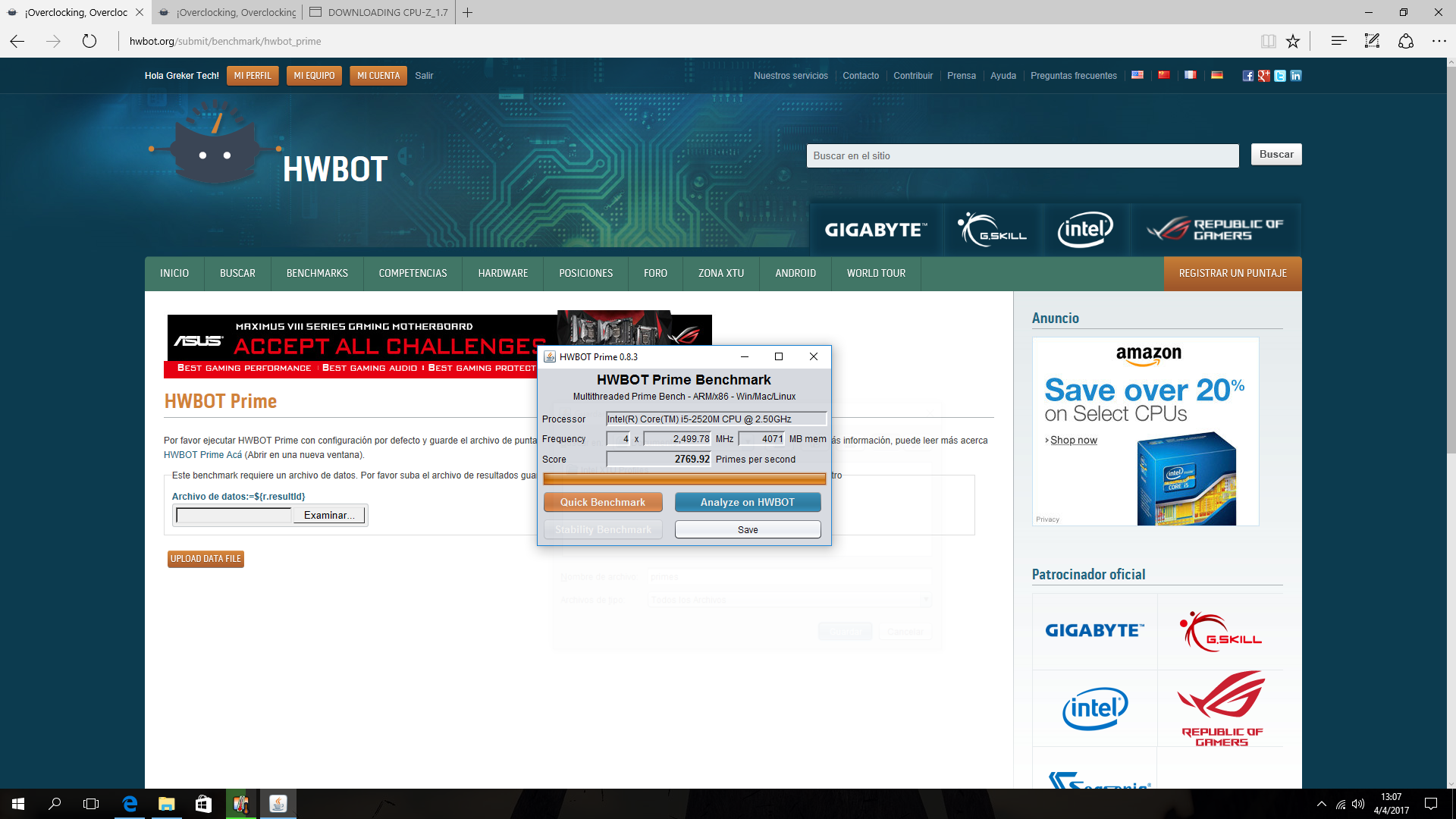Click the intel sponsor logo in header
The image size is (1456, 819).
(x=1085, y=229)
